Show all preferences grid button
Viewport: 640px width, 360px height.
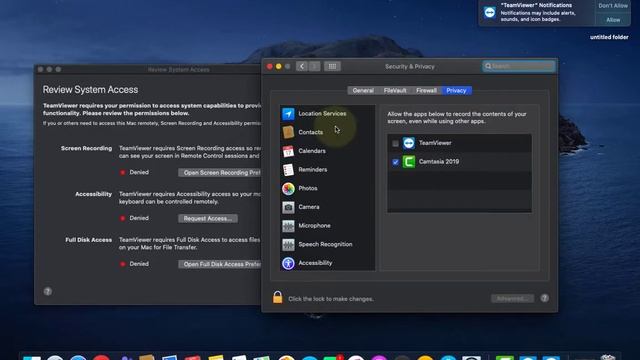[x=332, y=66]
